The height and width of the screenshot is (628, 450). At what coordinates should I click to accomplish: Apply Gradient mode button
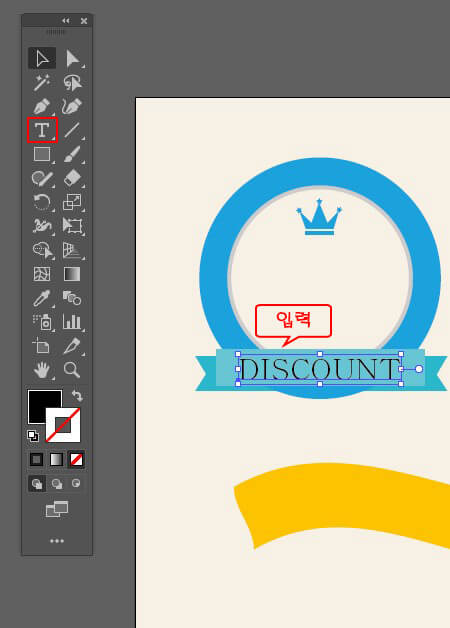[56, 459]
